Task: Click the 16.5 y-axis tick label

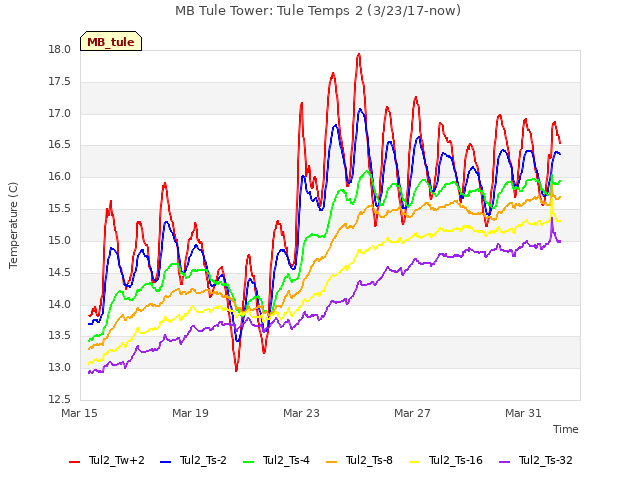Action: pos(60,145)
